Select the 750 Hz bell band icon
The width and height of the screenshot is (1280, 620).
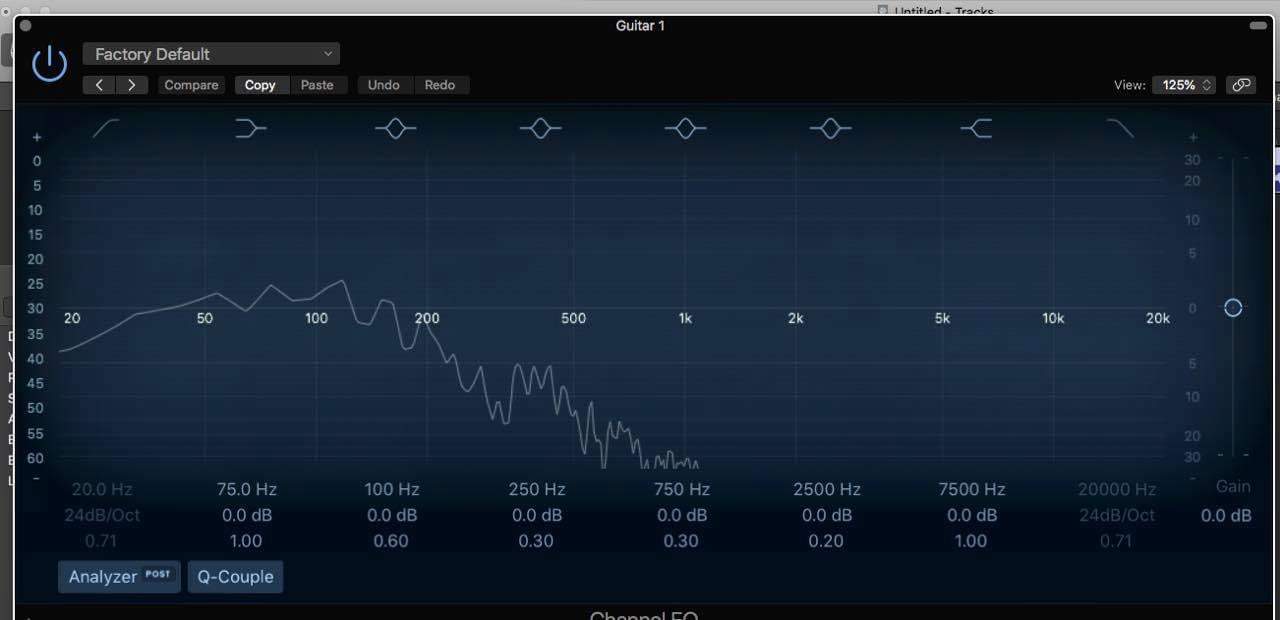(x=685, y=128)
